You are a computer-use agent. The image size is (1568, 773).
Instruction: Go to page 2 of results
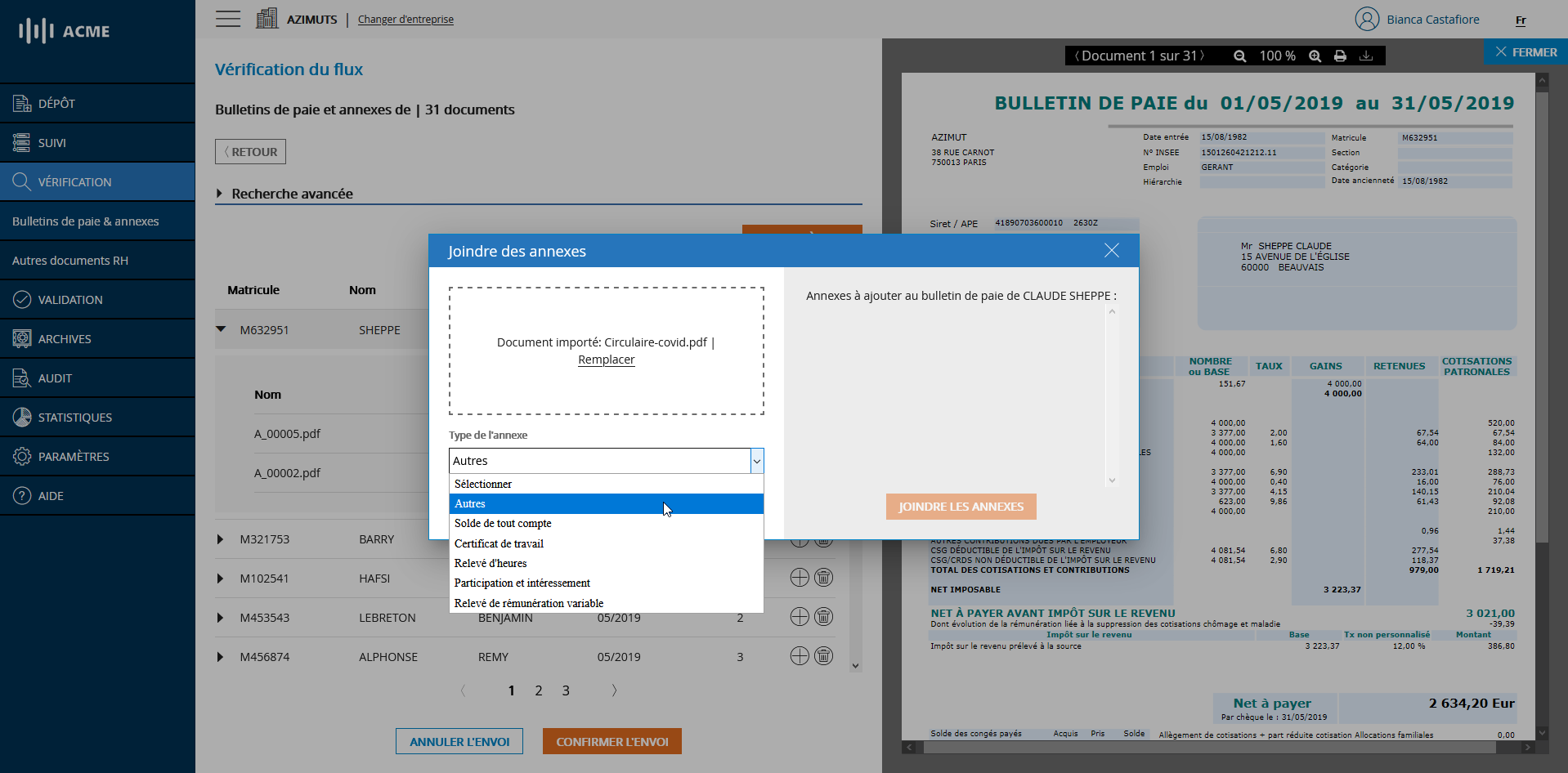coord(539,691)
